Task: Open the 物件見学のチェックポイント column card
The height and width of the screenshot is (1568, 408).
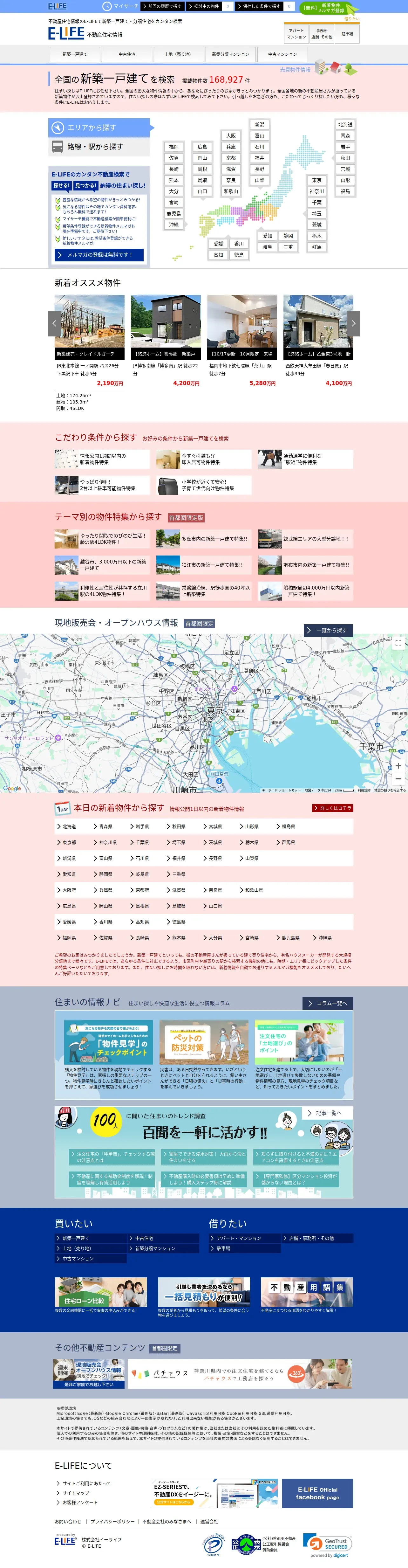Action: pos(109,1041)
